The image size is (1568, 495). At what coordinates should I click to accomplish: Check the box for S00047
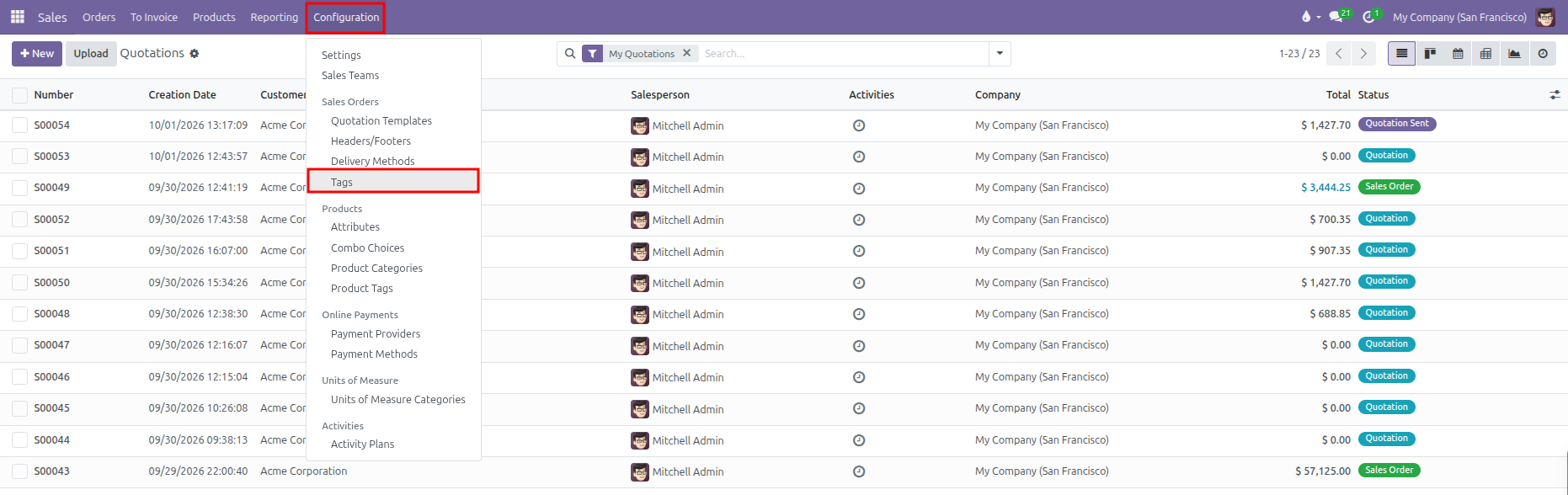(x=19, y=345)
